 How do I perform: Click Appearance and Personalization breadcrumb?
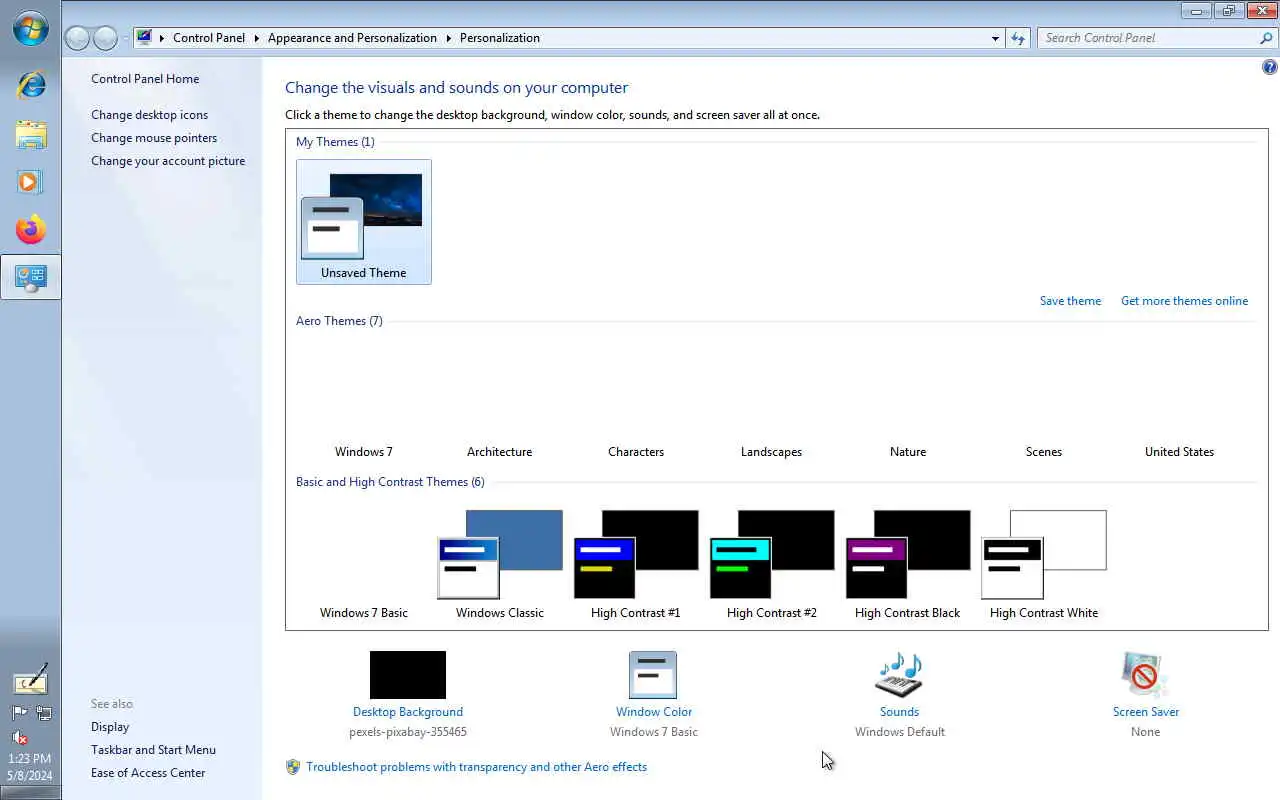352,38
